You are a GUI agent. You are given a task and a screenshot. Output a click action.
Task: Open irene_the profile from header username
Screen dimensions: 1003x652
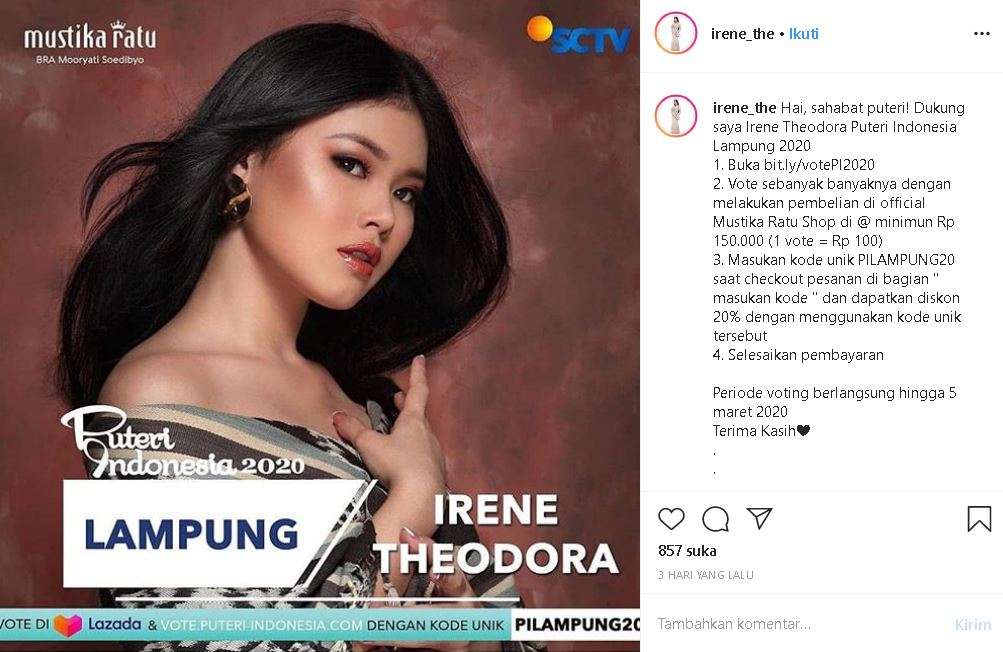(742, 34)
